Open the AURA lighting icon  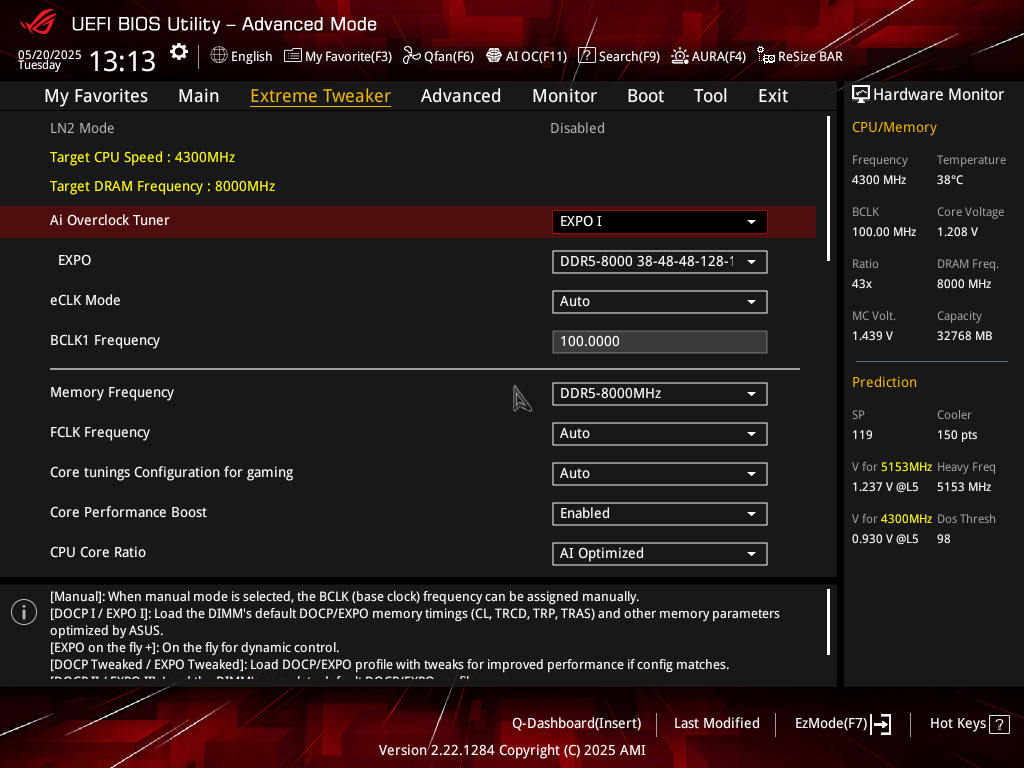pyautogui.click(x=680, y=56)
